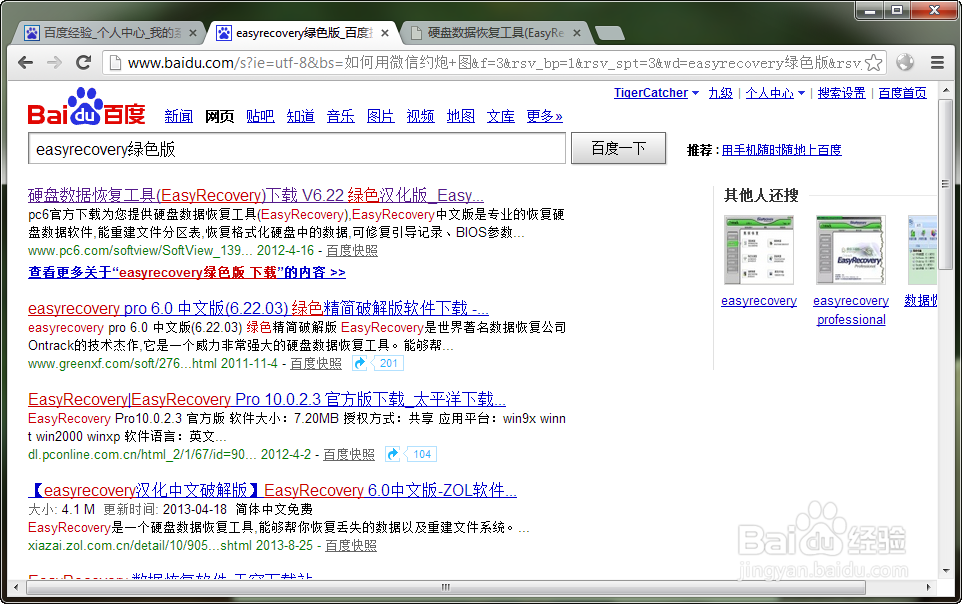
Task: Click the www.greenxf.com green result URL
Action: click(x=122, y=363)
